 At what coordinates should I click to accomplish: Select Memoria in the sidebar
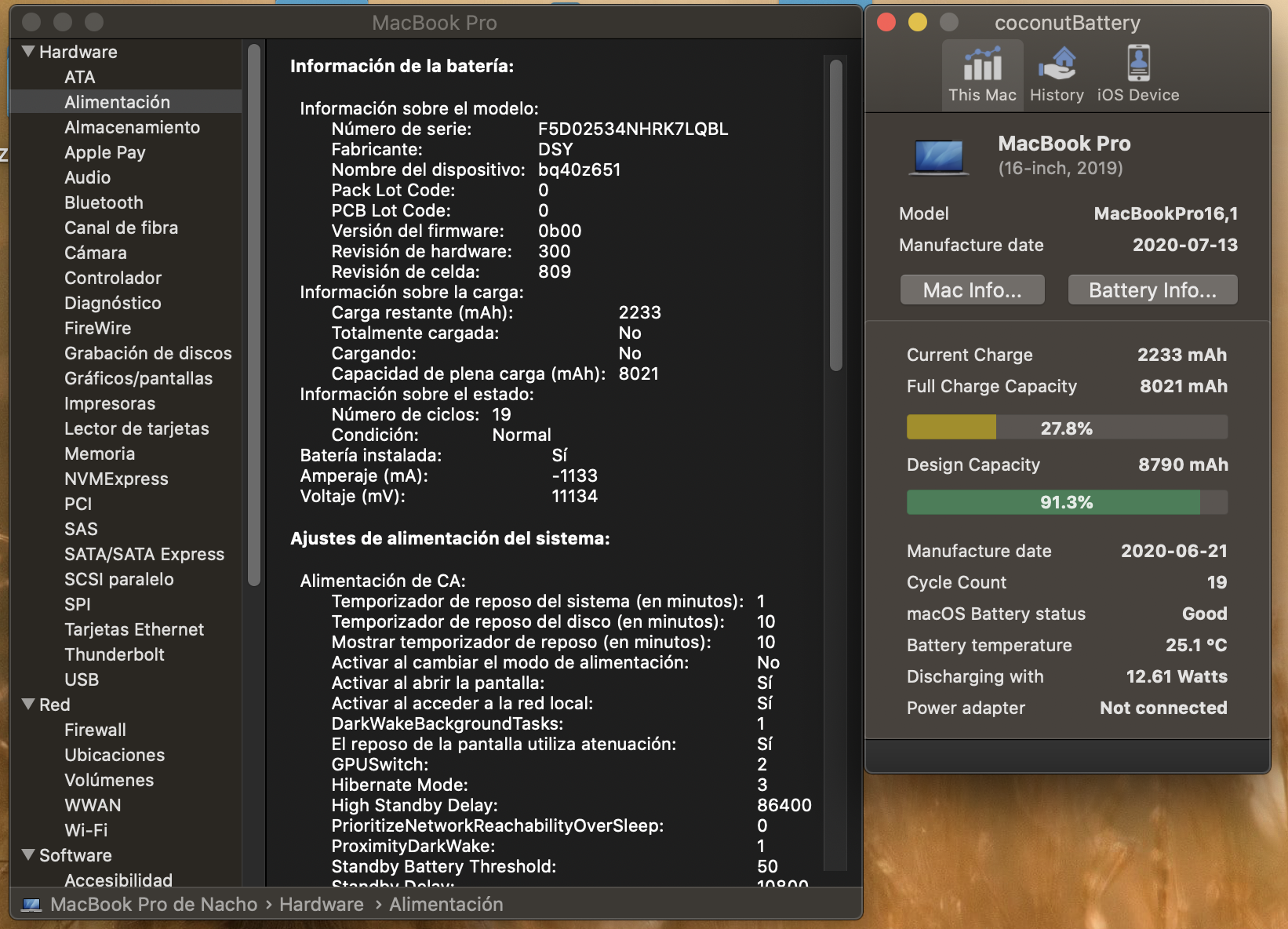(x=100, y=454)
